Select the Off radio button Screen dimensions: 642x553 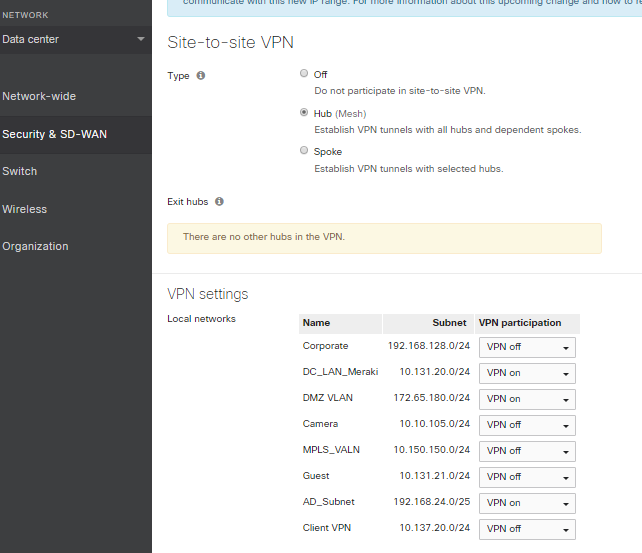click(x=304, y=74)
